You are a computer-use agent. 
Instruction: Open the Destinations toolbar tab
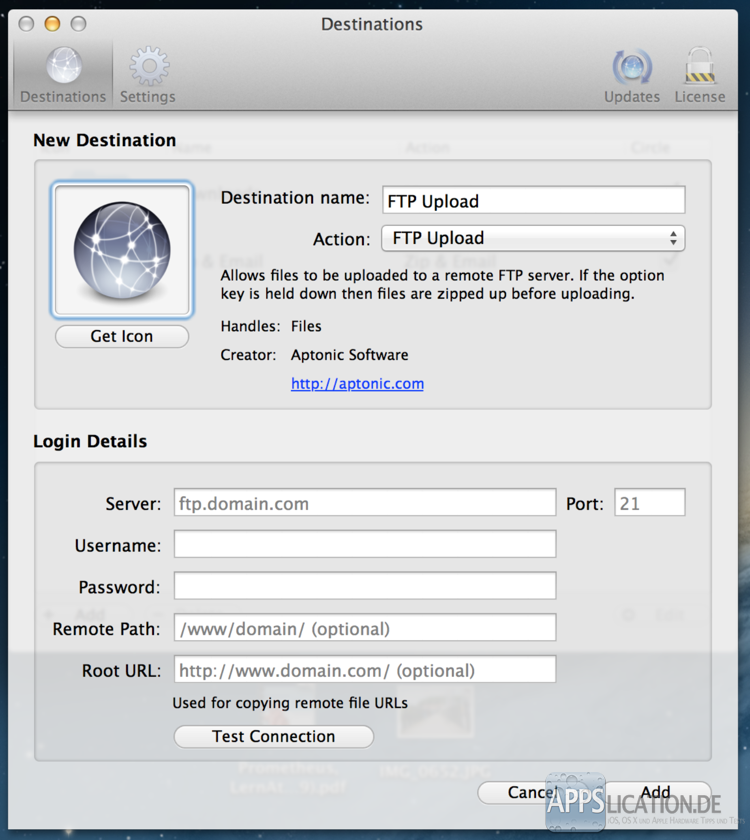(x=63, y=74)
